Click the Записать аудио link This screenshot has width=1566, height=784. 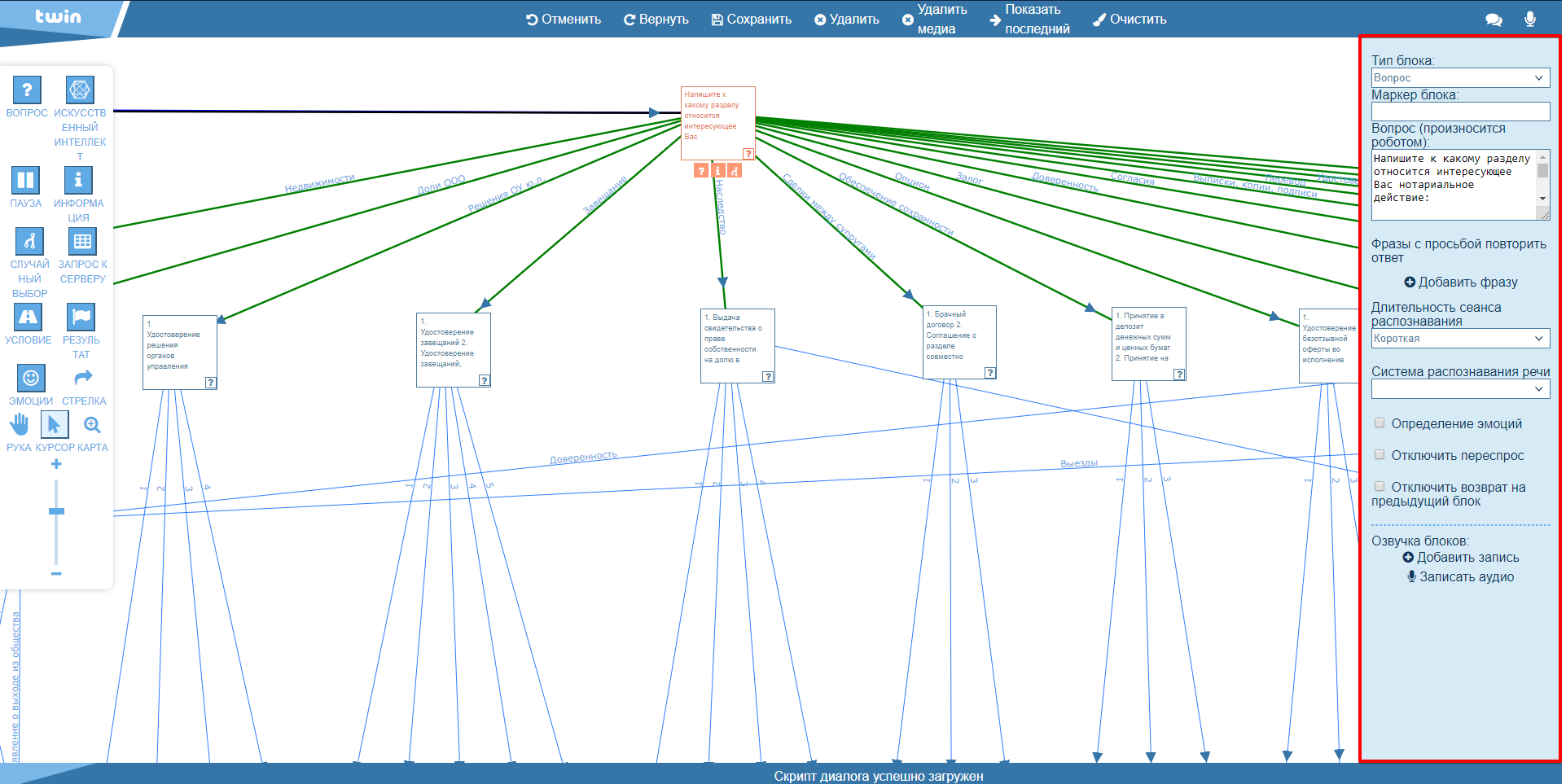pos(1460,577)
